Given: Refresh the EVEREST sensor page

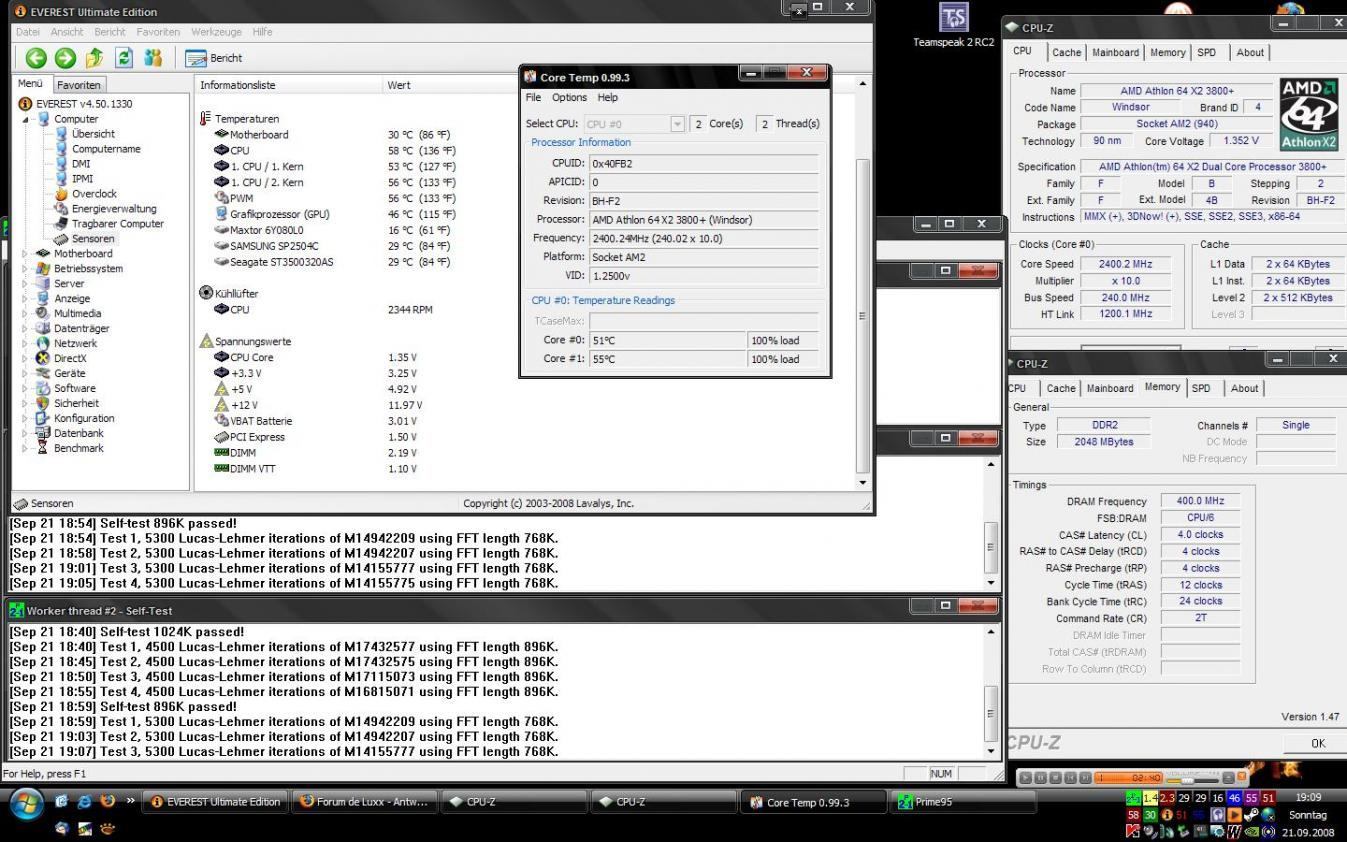Looking at the screenshot, I should tap(124, 58).
